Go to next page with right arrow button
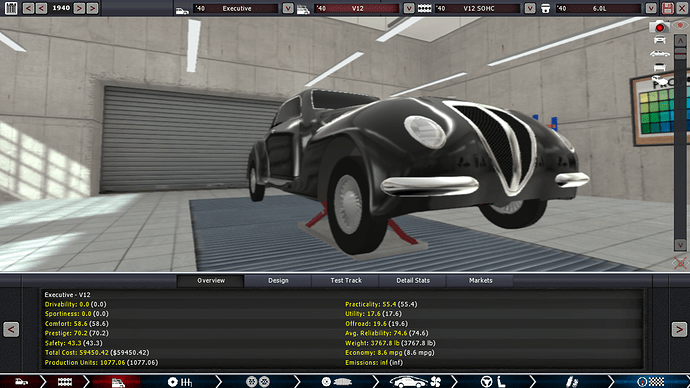Viewport: 690px width, 388px height. pos(679,329)
